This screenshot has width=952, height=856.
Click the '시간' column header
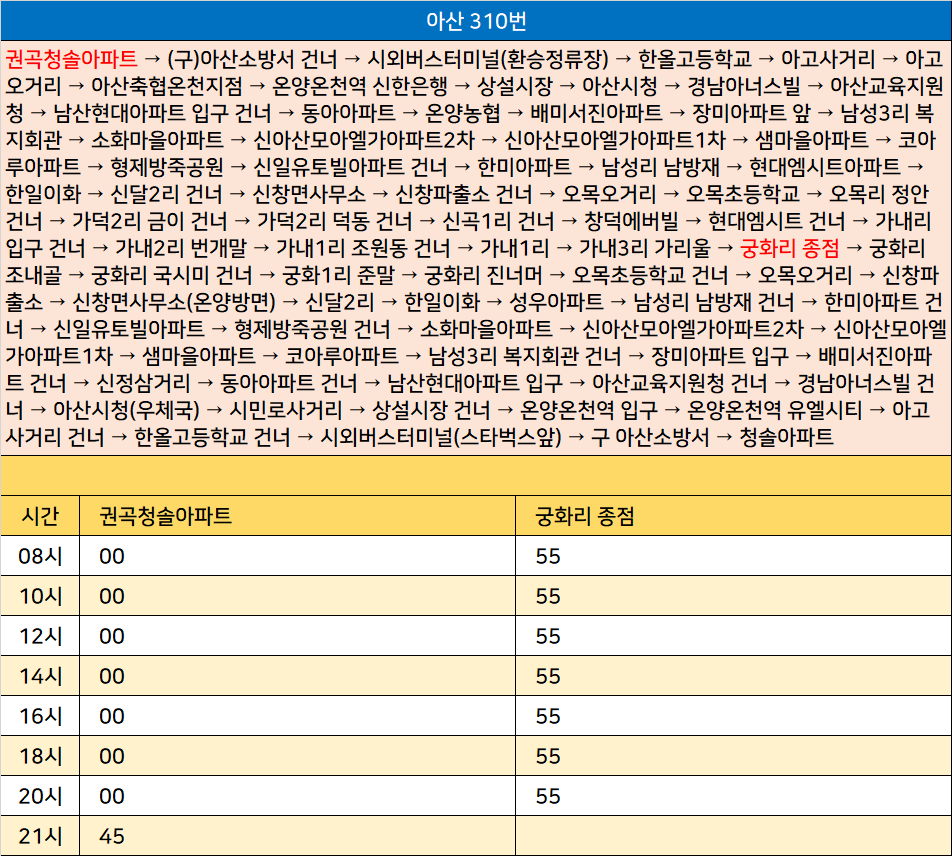40,515
